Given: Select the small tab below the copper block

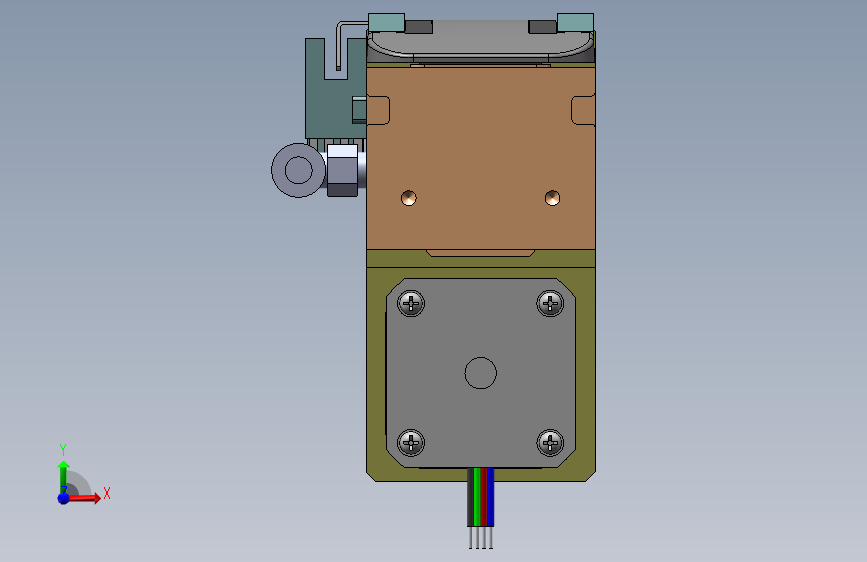Looking at the screenshot, I should (480, 253).
